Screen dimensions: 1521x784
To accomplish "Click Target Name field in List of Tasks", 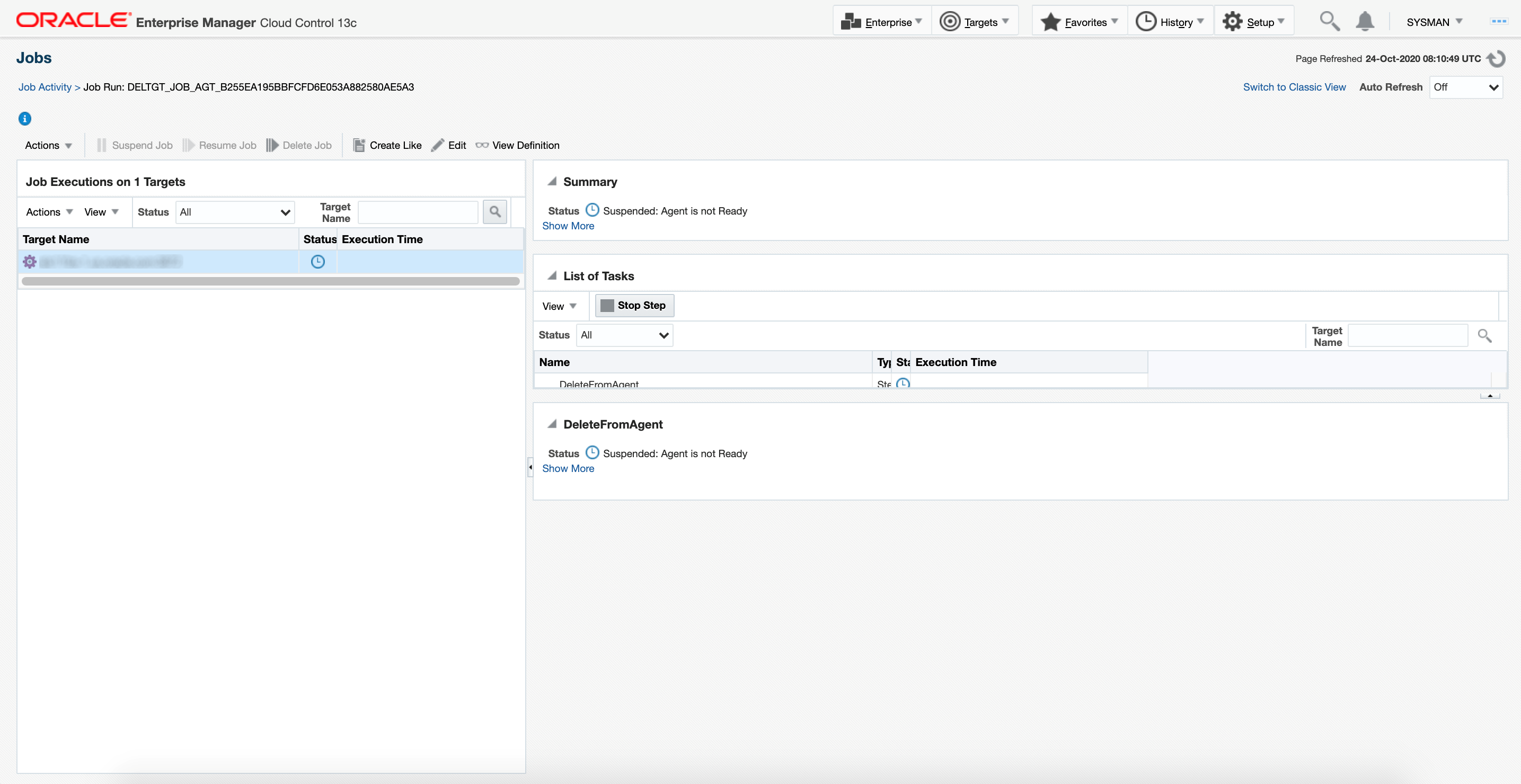I will pyautogui.click(x=1408, y=336).
